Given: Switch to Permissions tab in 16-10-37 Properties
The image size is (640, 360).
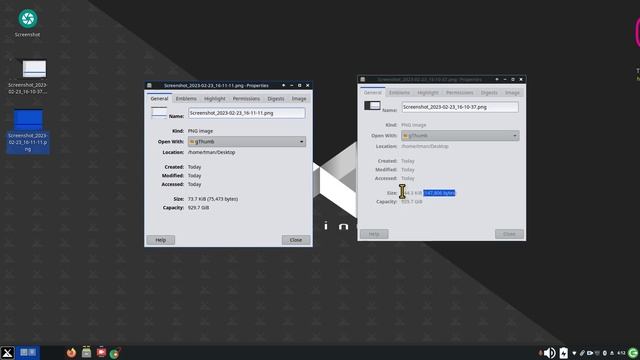Looking at the screenshot, I should pos(460,93).
